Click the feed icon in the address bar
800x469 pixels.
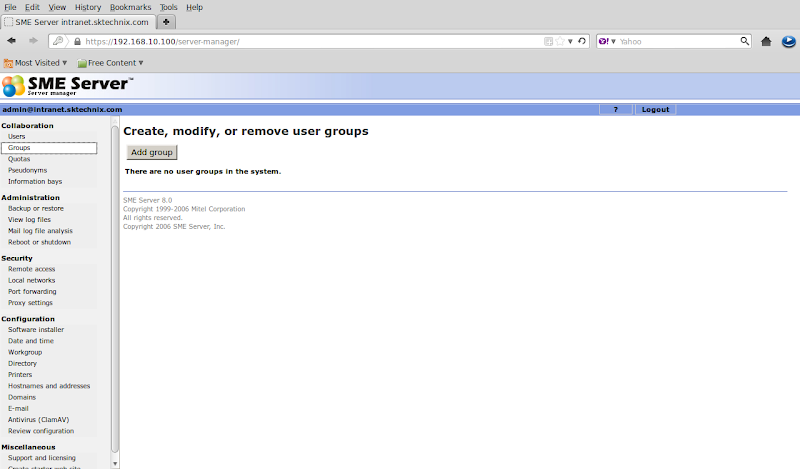(548, 41)
